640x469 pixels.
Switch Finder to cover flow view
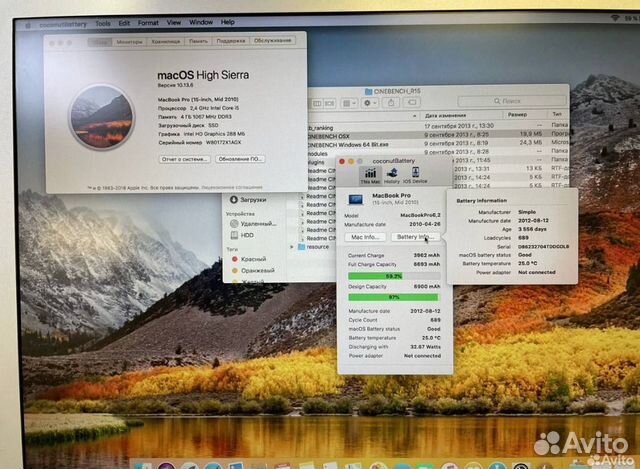(x=329, y=104)
